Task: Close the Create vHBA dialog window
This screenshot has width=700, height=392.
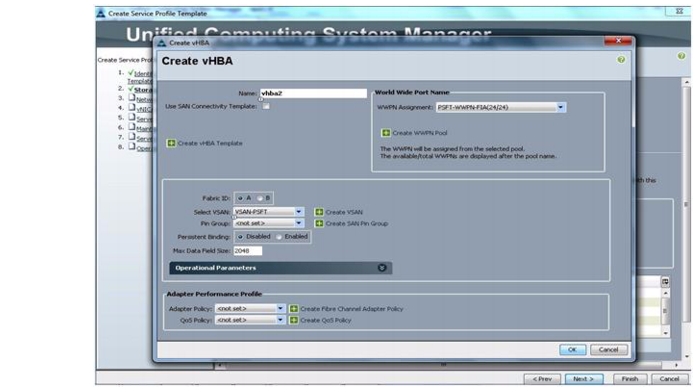Action: point(618,41)
